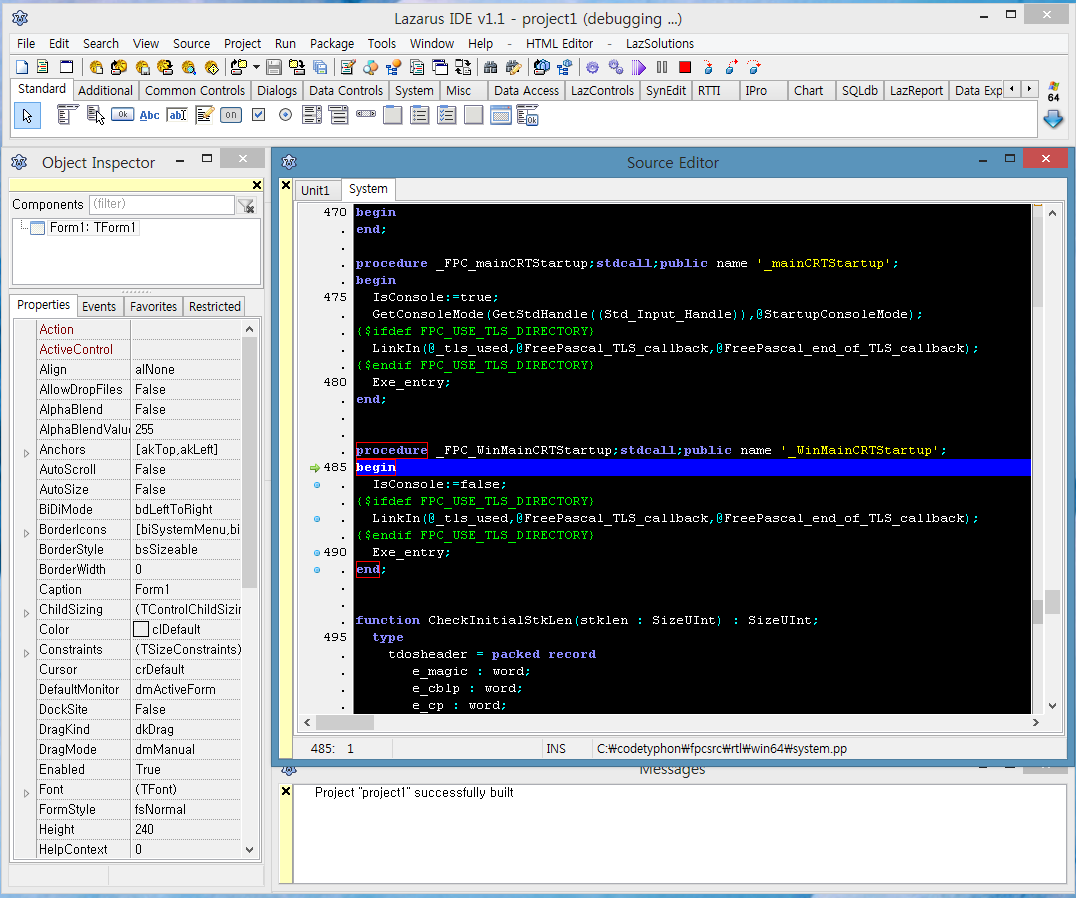Open the Package menu
Image resolution: width=1076 pixels, height=898 pixels.
tap(331, 43)
